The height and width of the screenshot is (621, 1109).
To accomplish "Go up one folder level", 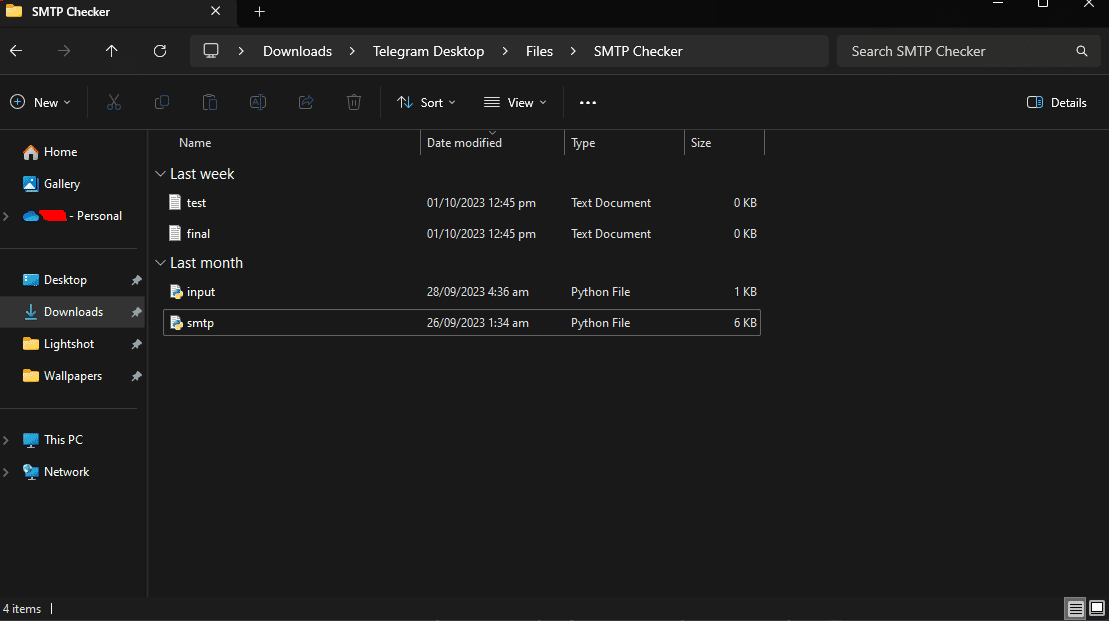I will [x=111, y=51].
